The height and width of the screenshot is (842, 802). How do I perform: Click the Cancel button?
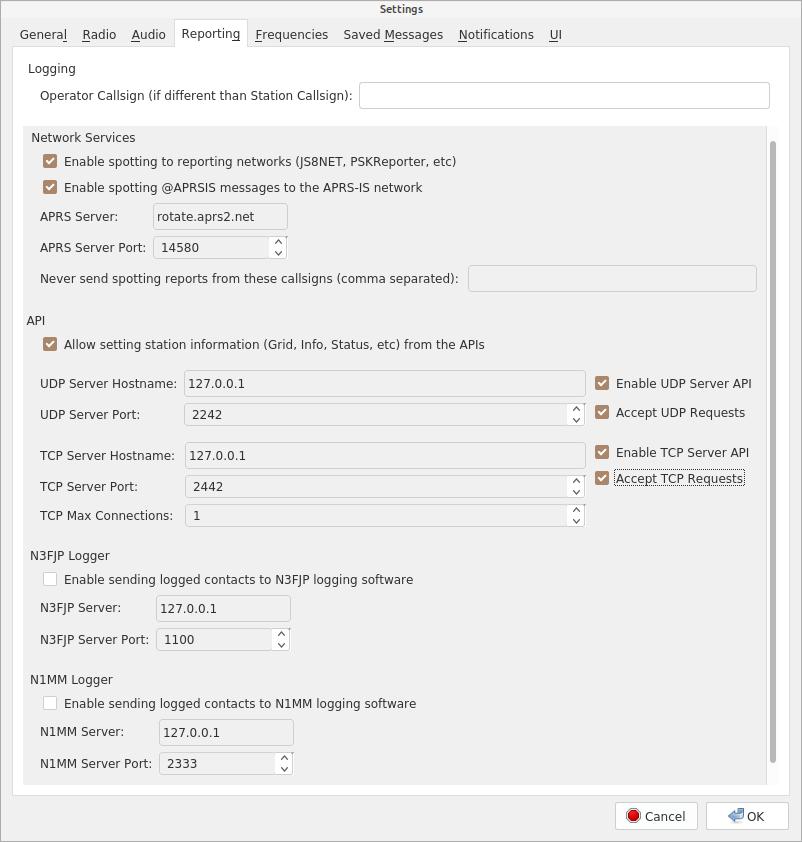click(x=656, y=816)
